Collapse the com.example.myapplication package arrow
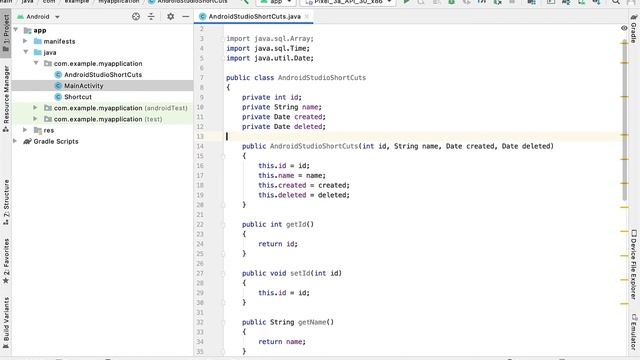Screen dimensions: 640x360 pyautogui.click(x=36, y=63)
